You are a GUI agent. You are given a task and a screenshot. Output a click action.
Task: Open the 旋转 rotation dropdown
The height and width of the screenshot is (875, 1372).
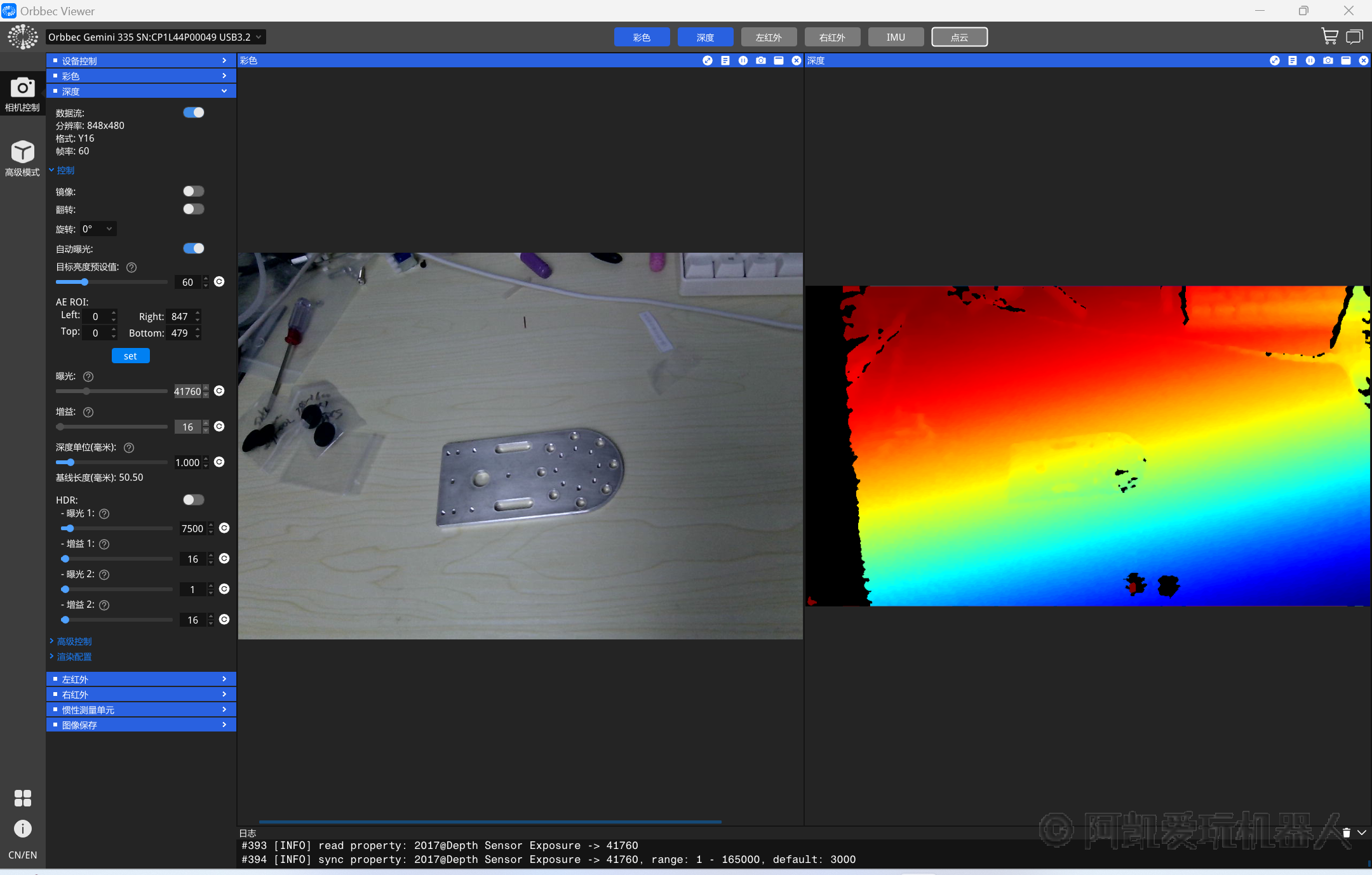click(x=98, y=229)
